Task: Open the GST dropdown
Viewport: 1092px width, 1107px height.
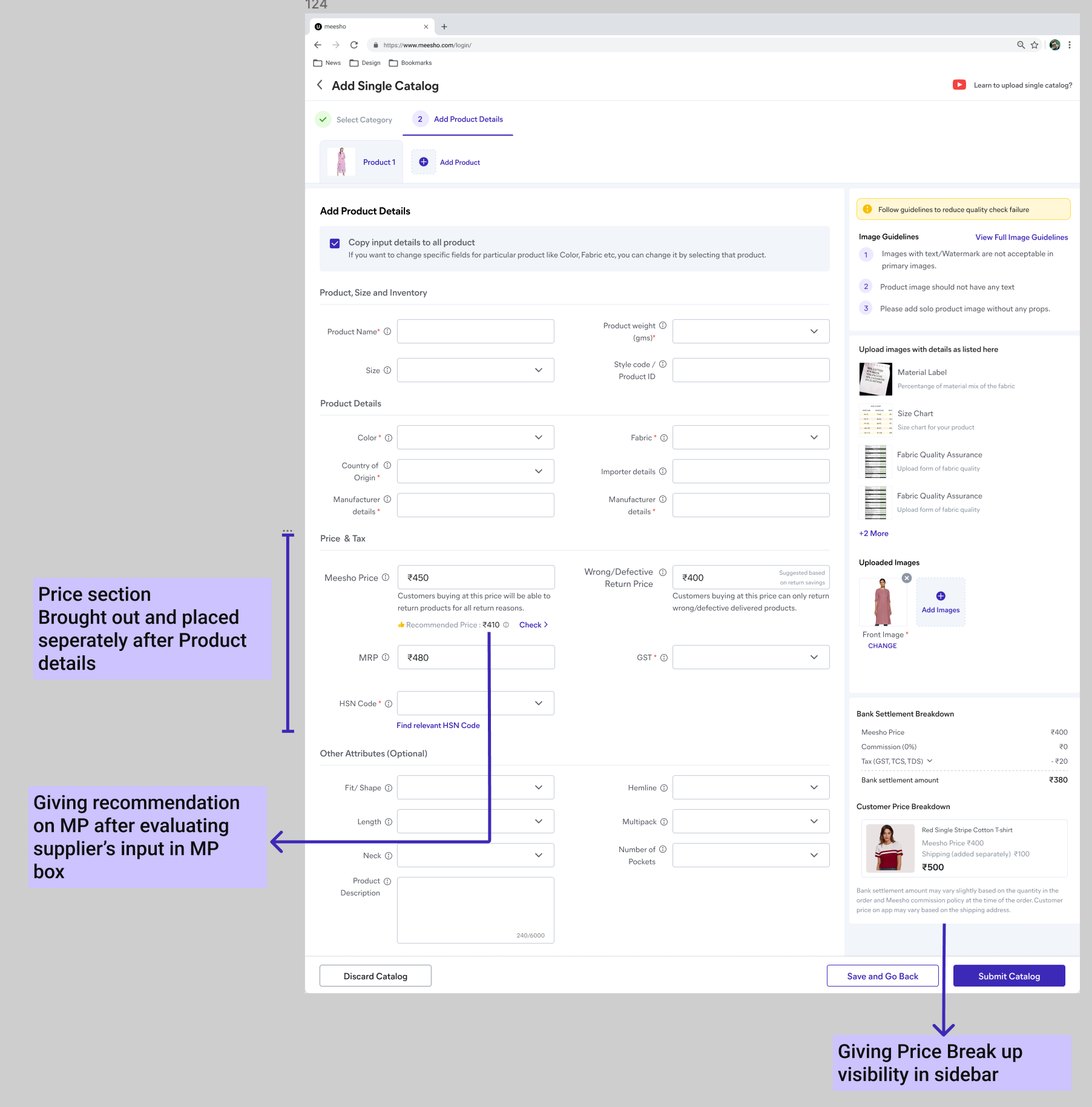Action: tap(751, 657)
